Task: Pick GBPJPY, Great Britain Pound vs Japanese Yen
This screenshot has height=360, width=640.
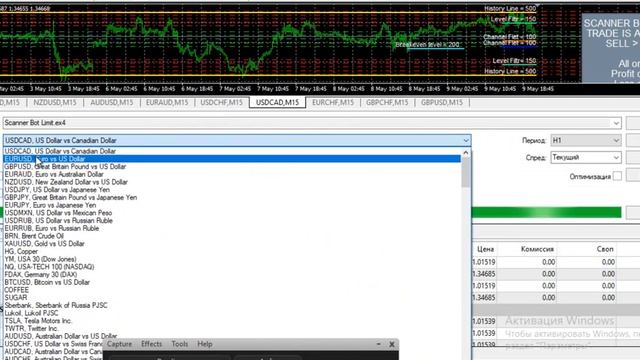Action: [232, 198]
